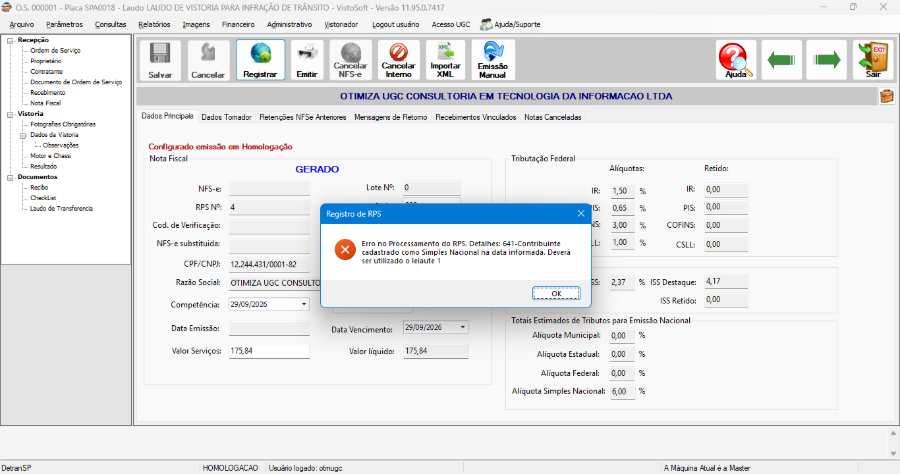Image resolution: width=900 pixels, height=474 pixels.
Task: Collapse the Documentos tree node
Action: click(10, 177)
